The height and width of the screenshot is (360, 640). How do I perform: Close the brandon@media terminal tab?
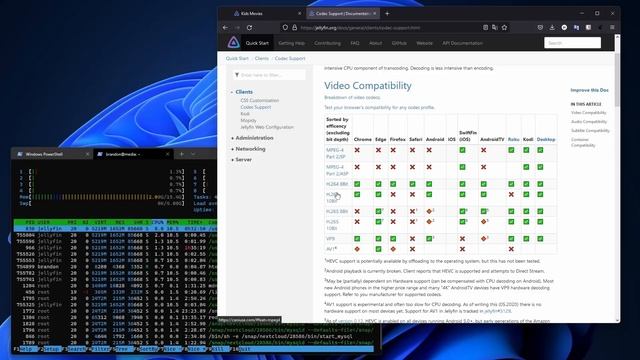[167, 154]
